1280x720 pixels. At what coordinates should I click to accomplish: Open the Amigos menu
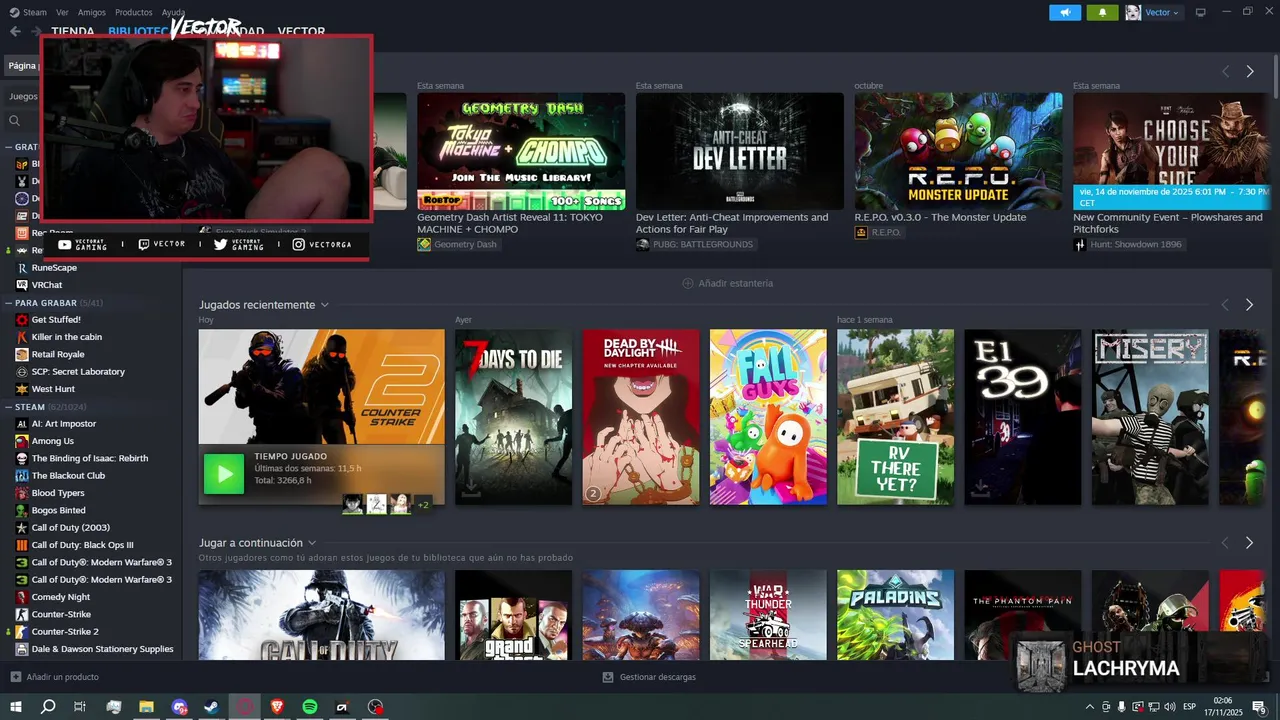coord(91,12)
